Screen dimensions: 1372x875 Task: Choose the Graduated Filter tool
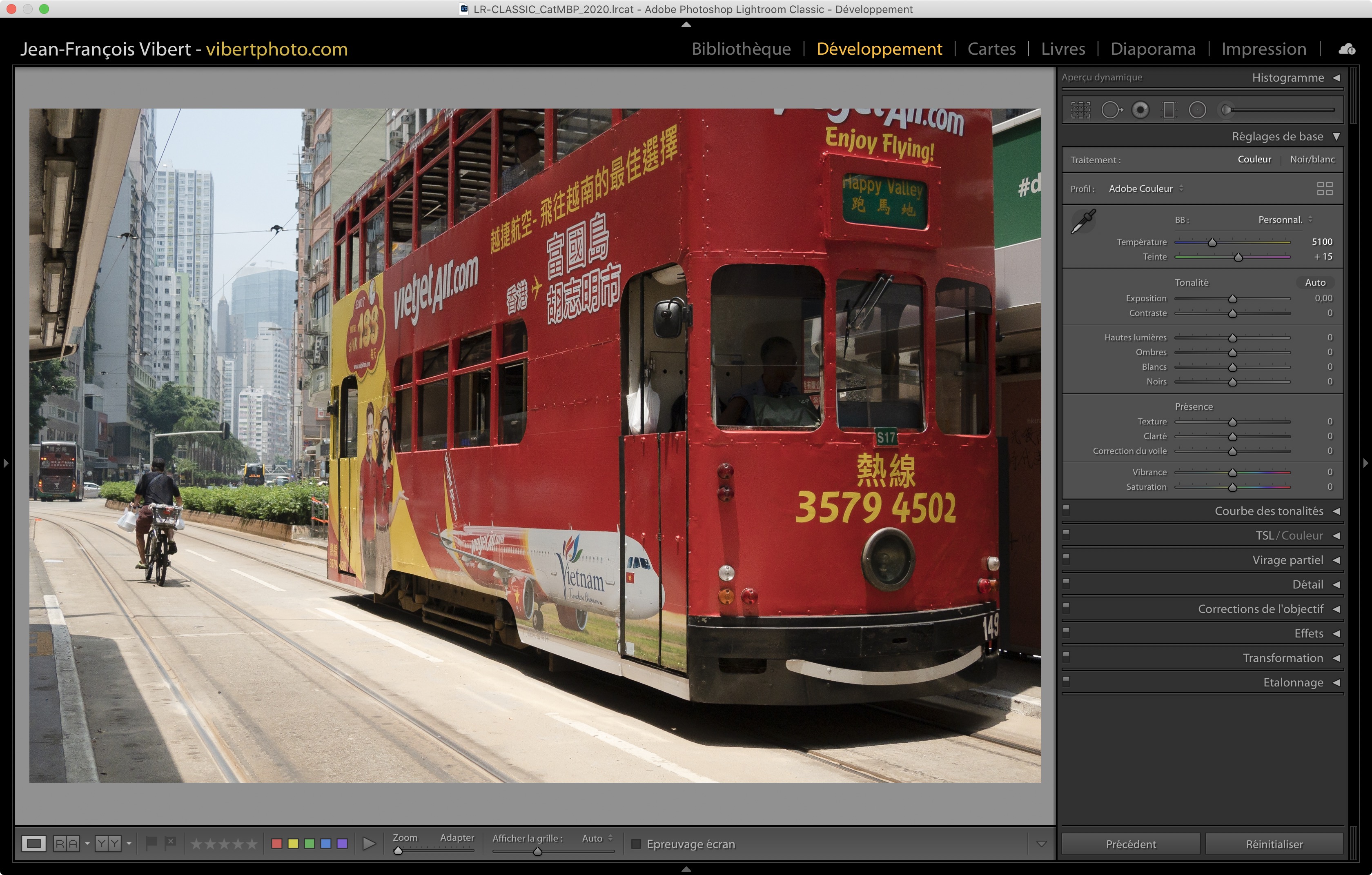click(1169, 110)
